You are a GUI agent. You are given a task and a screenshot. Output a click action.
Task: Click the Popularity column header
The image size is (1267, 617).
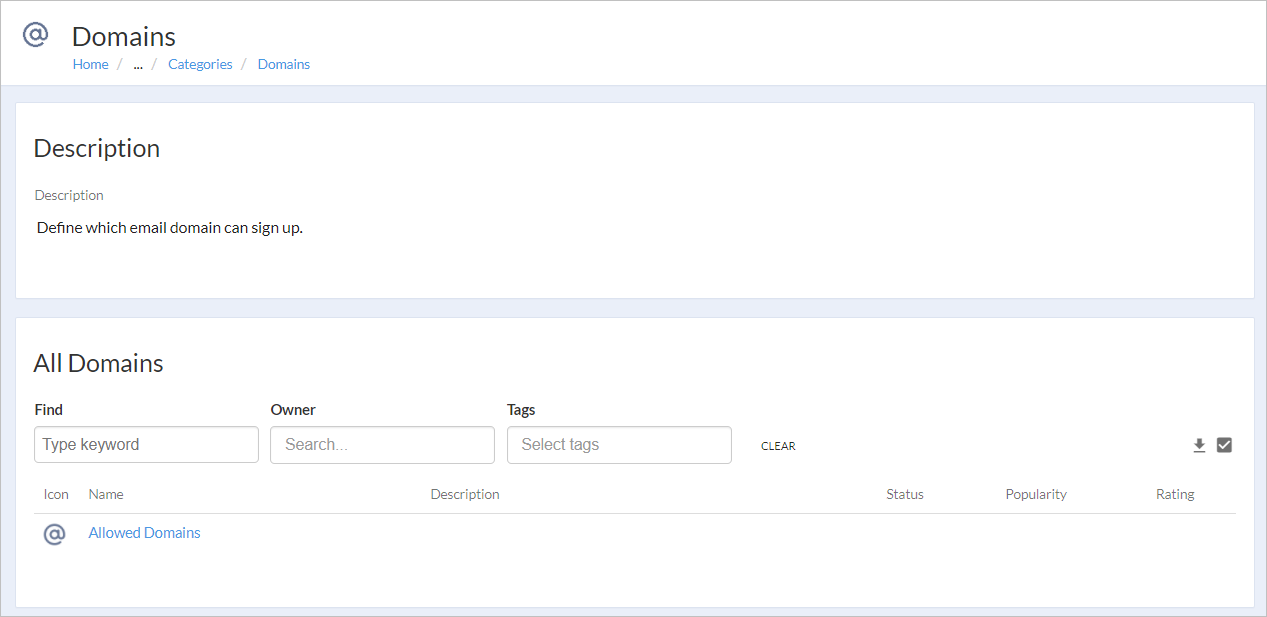(x=1036, y=494)
